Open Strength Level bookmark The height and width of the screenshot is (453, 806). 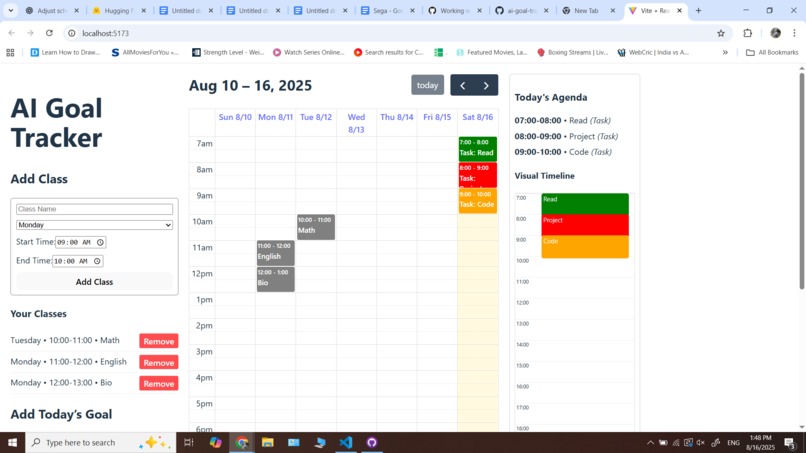click(x=228, y=52)
